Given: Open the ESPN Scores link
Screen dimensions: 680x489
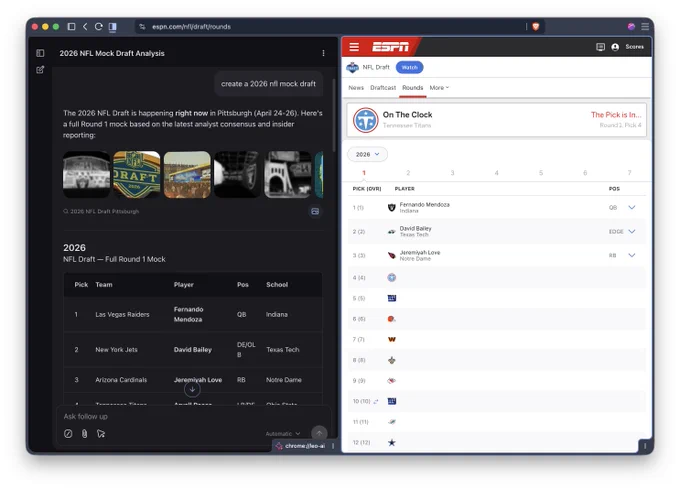Looking at the screenshot, I should click(x=634, y=47).
